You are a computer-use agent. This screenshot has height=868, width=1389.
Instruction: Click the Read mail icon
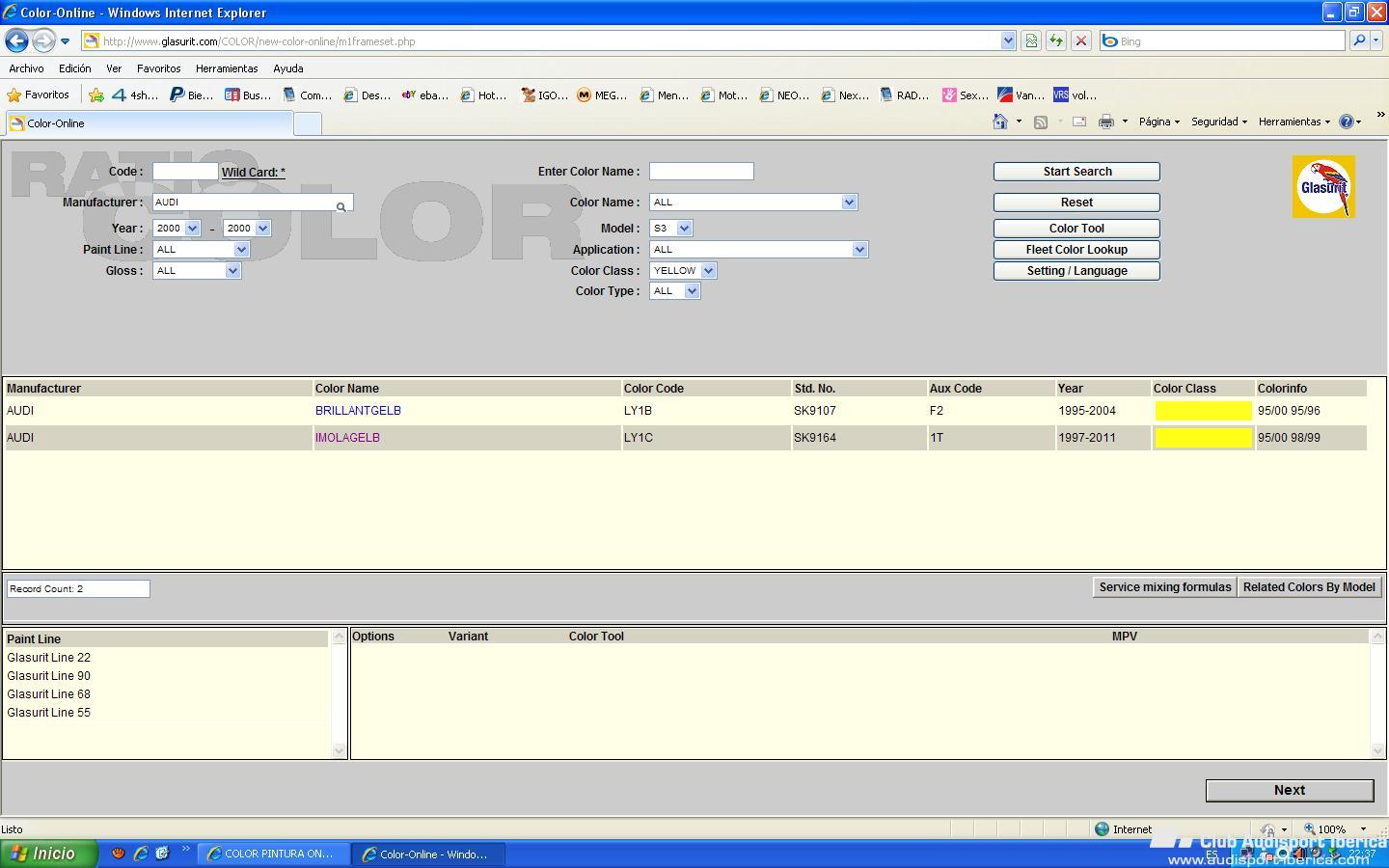(1079, 122)
